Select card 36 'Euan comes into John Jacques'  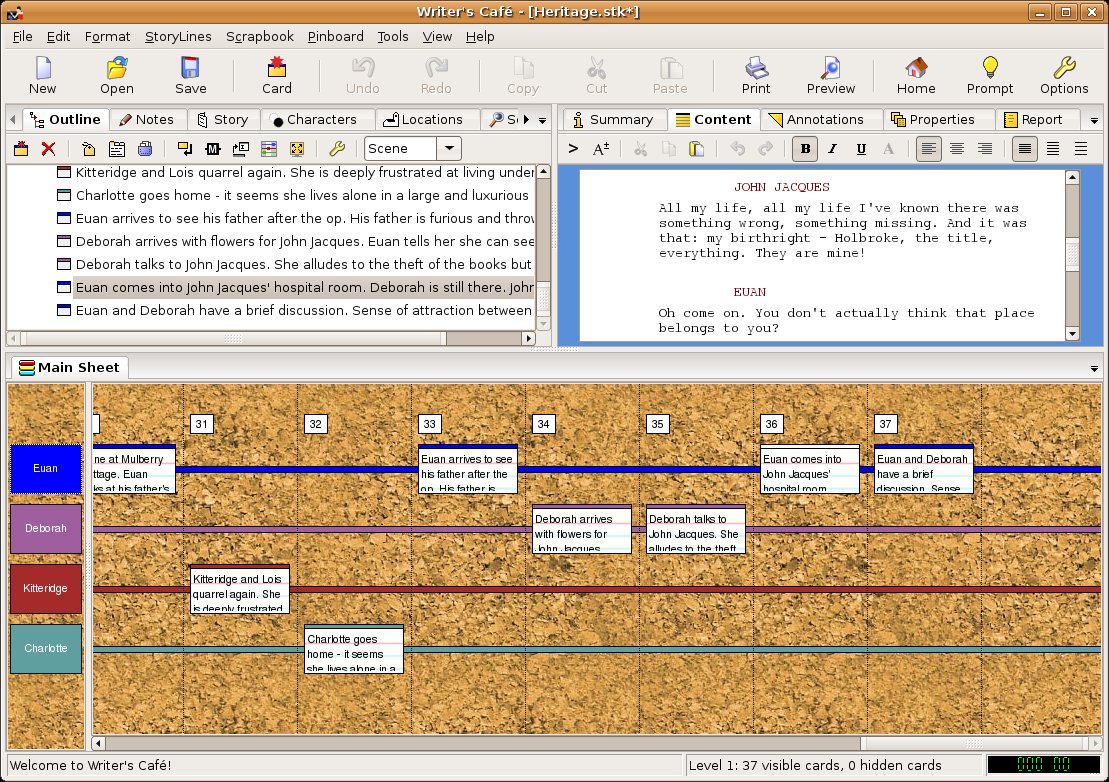810,469
